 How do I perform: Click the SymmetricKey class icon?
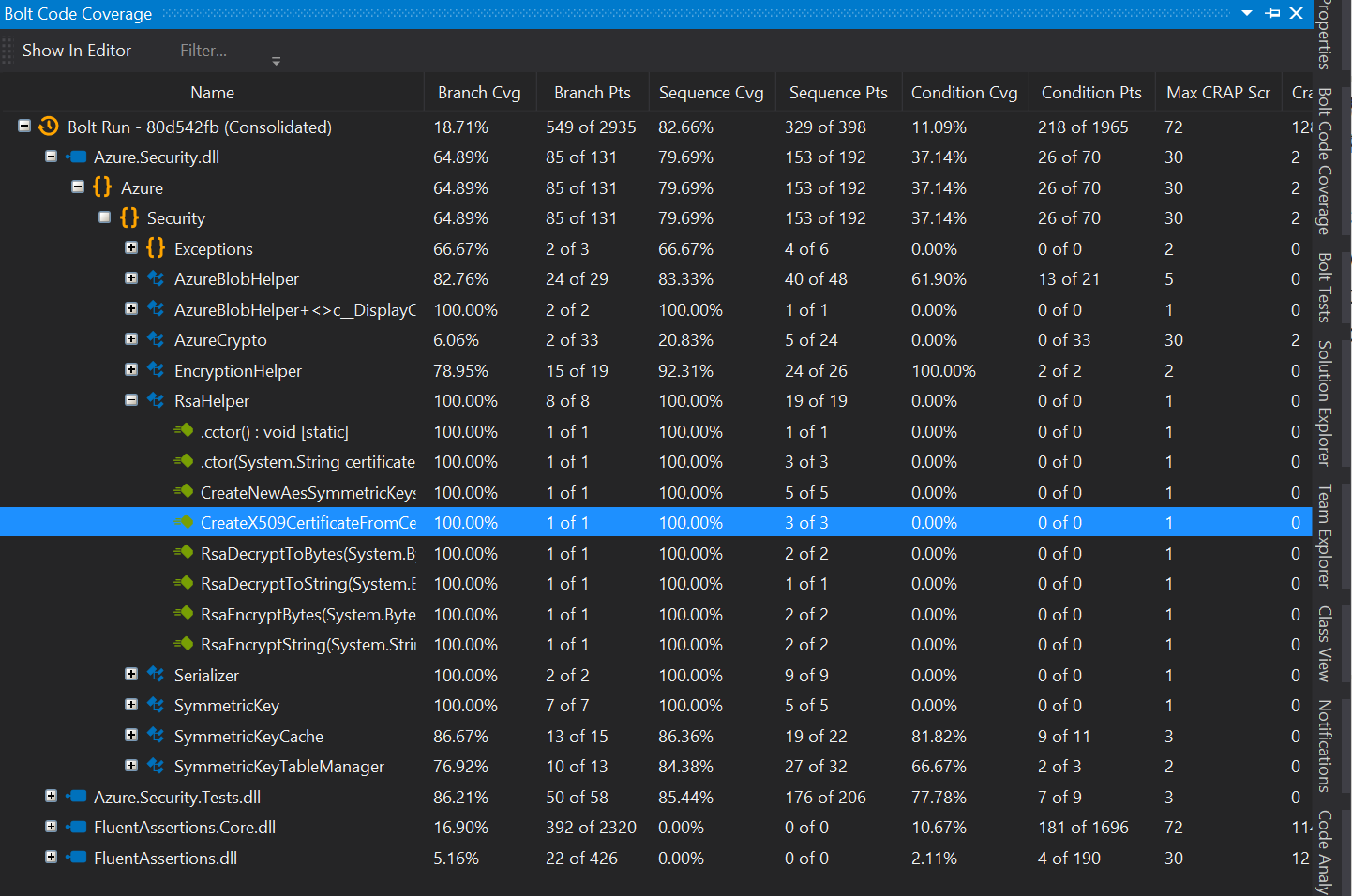156,705
